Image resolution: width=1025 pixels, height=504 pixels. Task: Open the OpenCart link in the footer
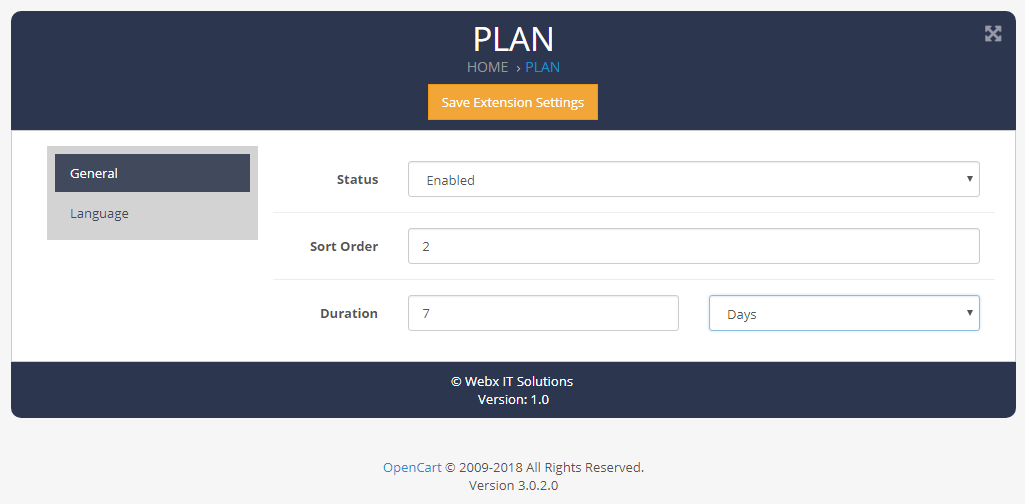(412, 467)
